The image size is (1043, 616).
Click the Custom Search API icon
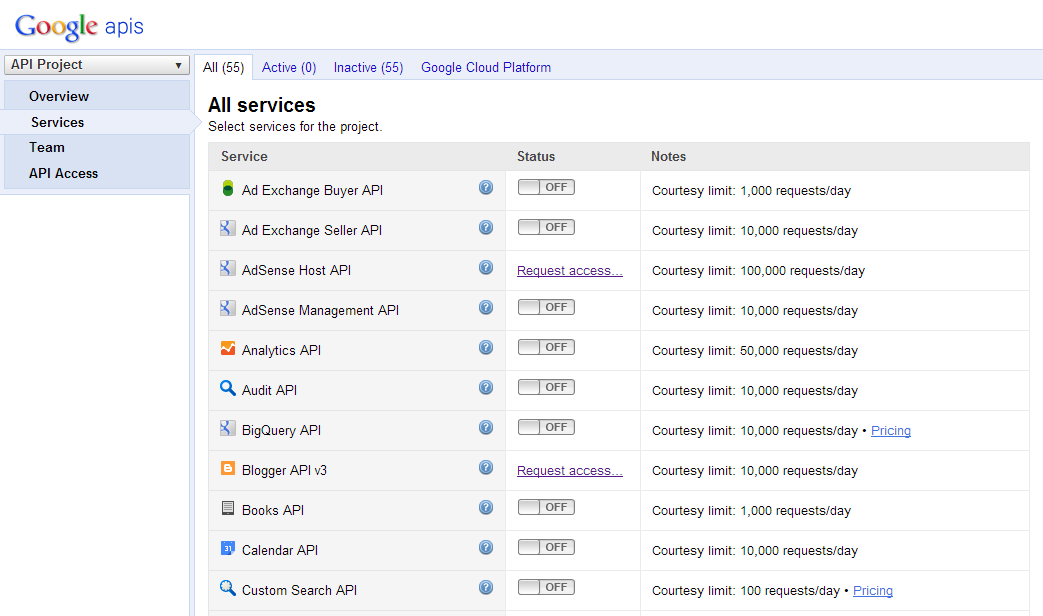[x=227, y=587]
